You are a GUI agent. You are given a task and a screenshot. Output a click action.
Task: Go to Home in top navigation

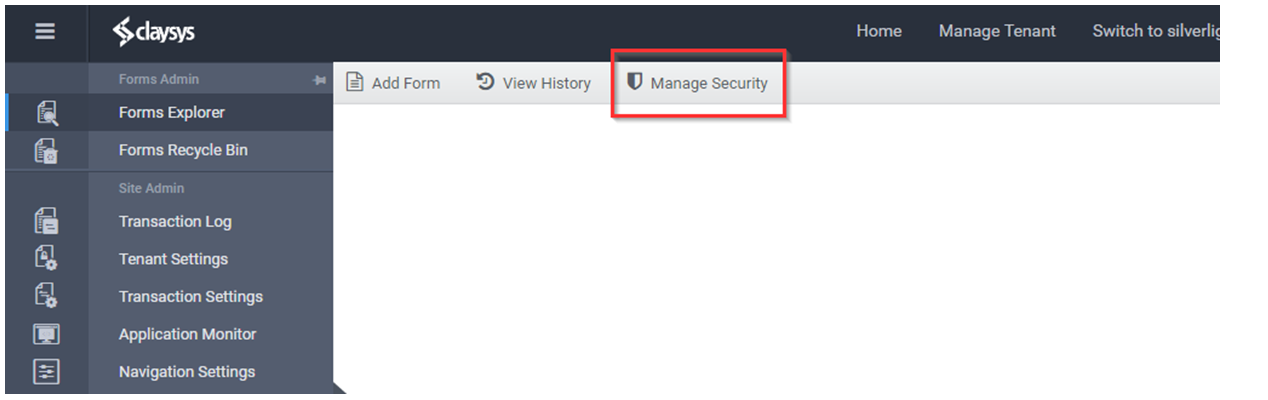click(x=879, y=31)
